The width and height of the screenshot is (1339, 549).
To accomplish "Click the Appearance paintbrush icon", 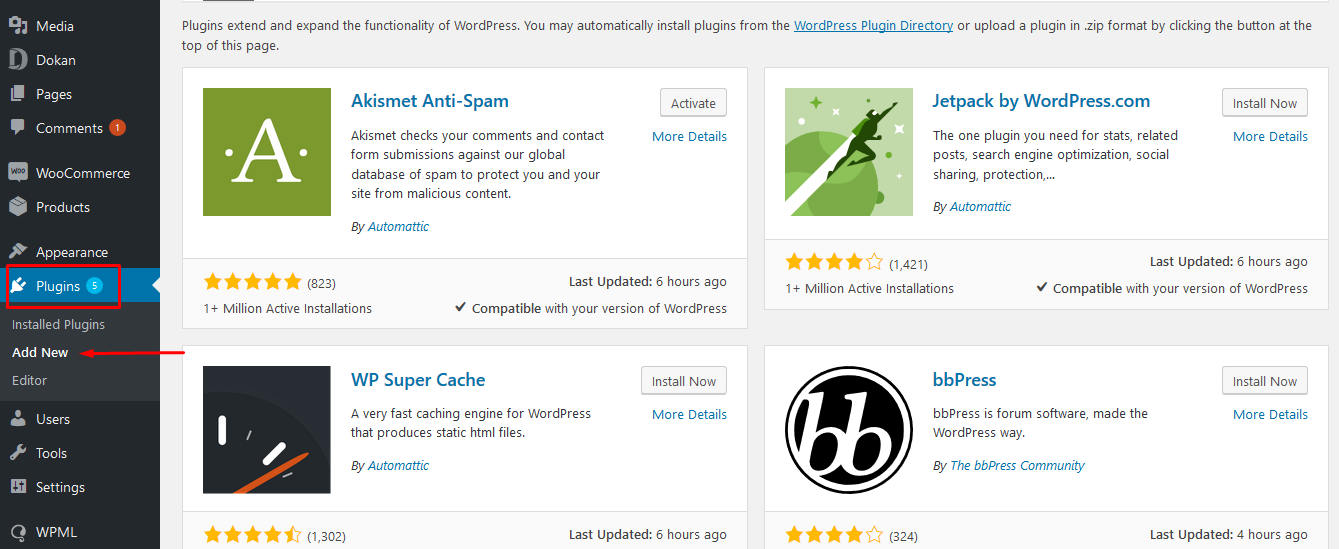I will [x=18, y=252].
